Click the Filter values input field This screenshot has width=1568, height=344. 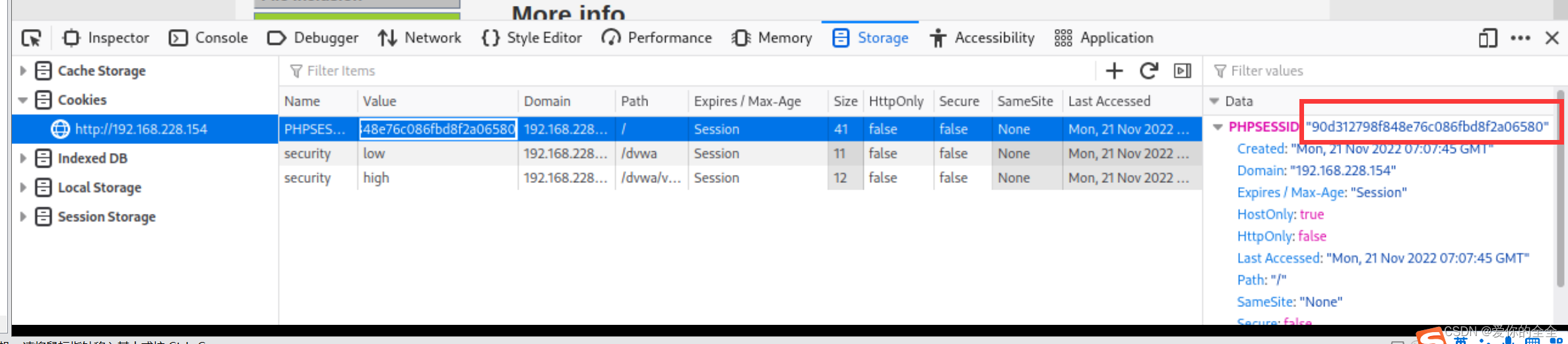point(1386,71)
